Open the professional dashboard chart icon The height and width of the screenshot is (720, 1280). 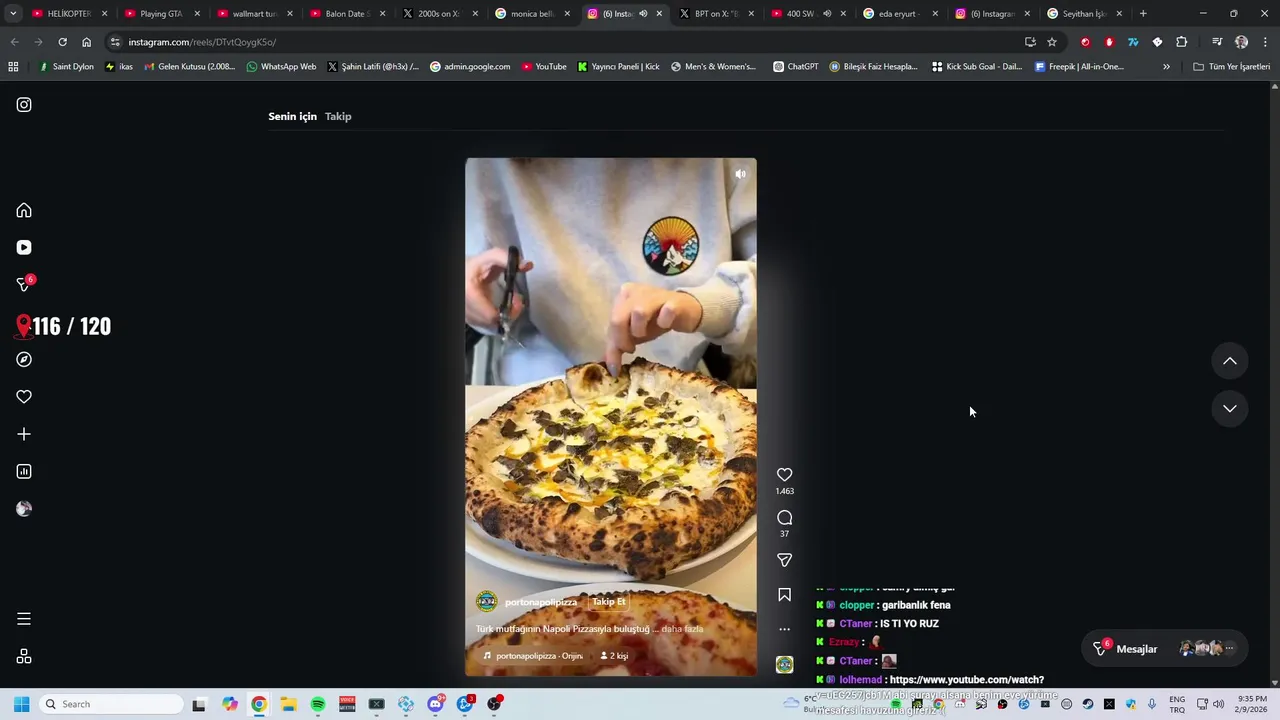pos(24,471)
